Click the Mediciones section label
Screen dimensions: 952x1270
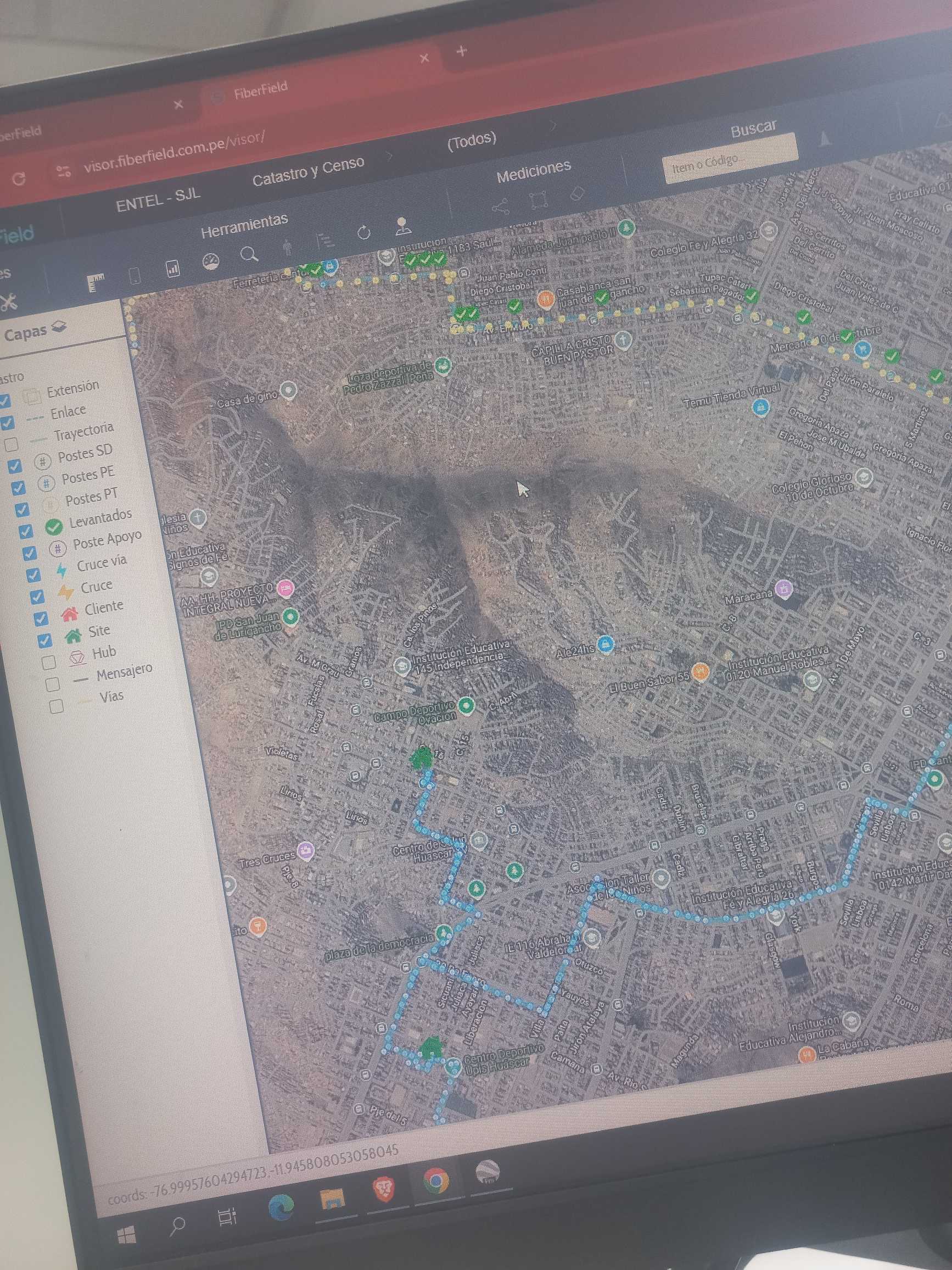[534, 171]
